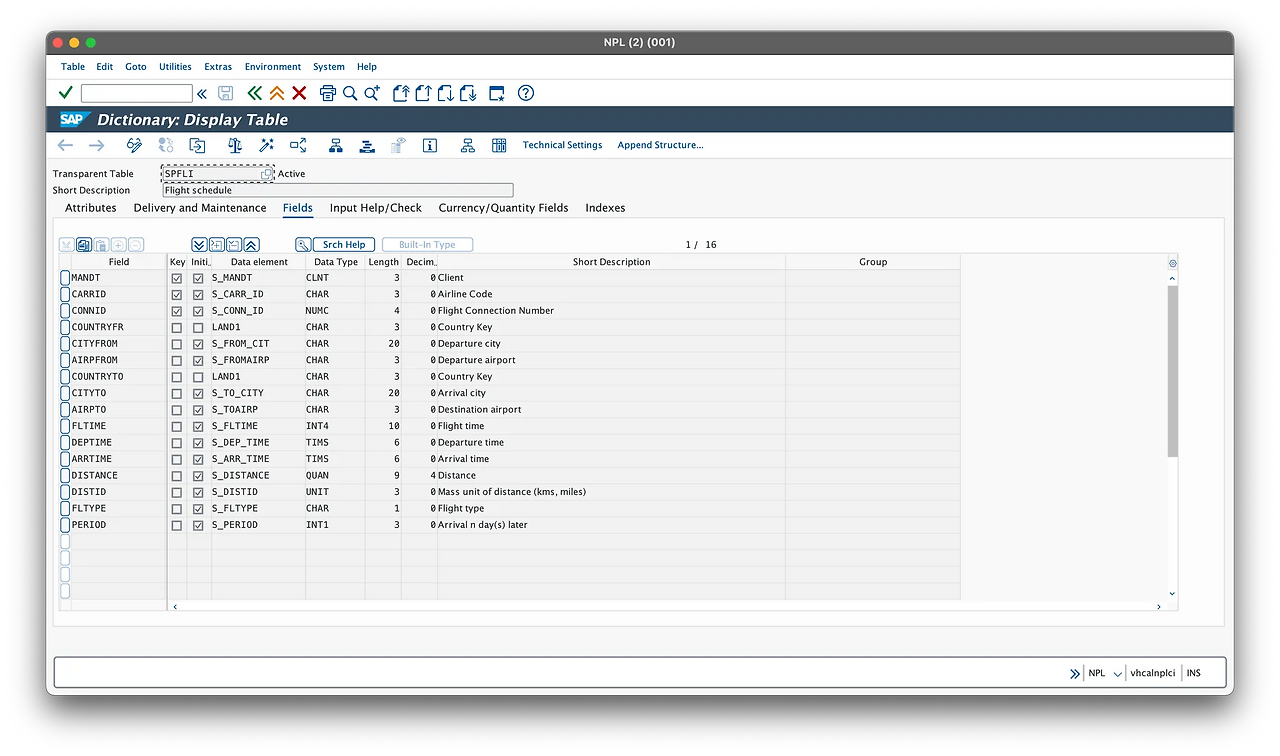Open value help for Transparent Table field
The image size is (1280, 756).
(266, 174)
